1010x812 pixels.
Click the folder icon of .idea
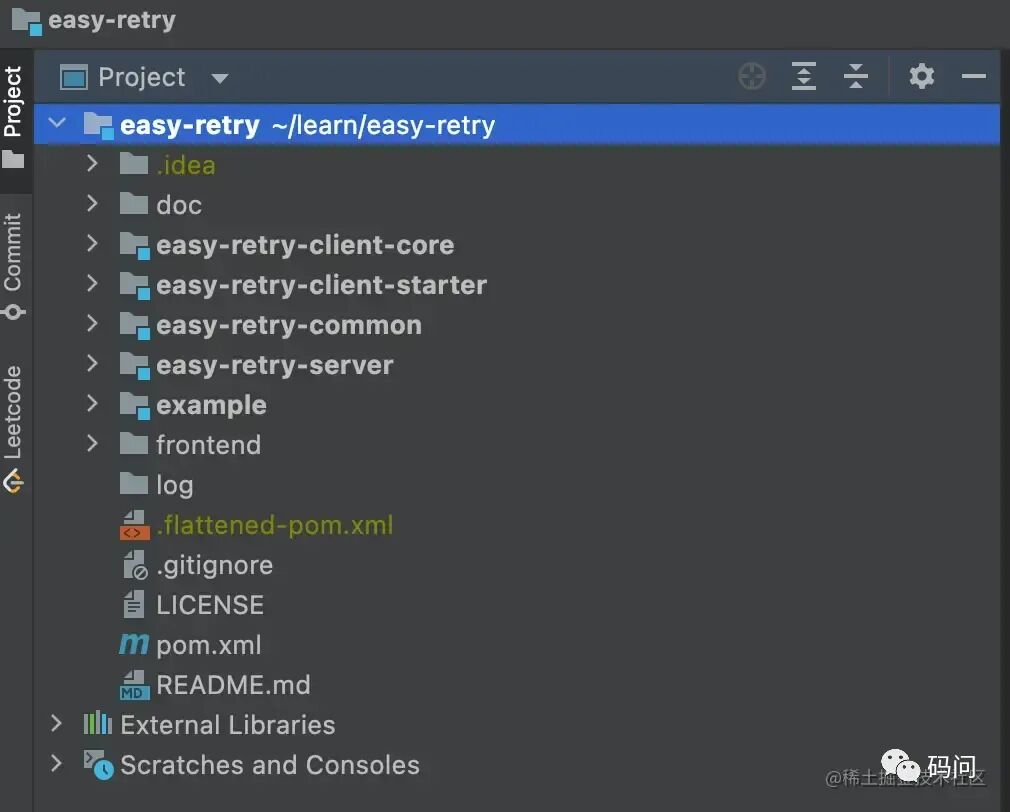(134, 164)
